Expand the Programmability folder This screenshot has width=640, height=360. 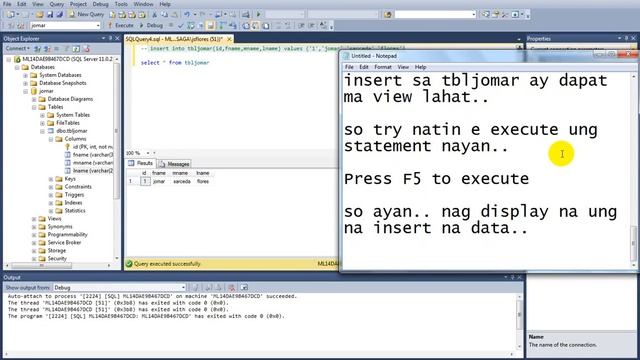(34, 235)
